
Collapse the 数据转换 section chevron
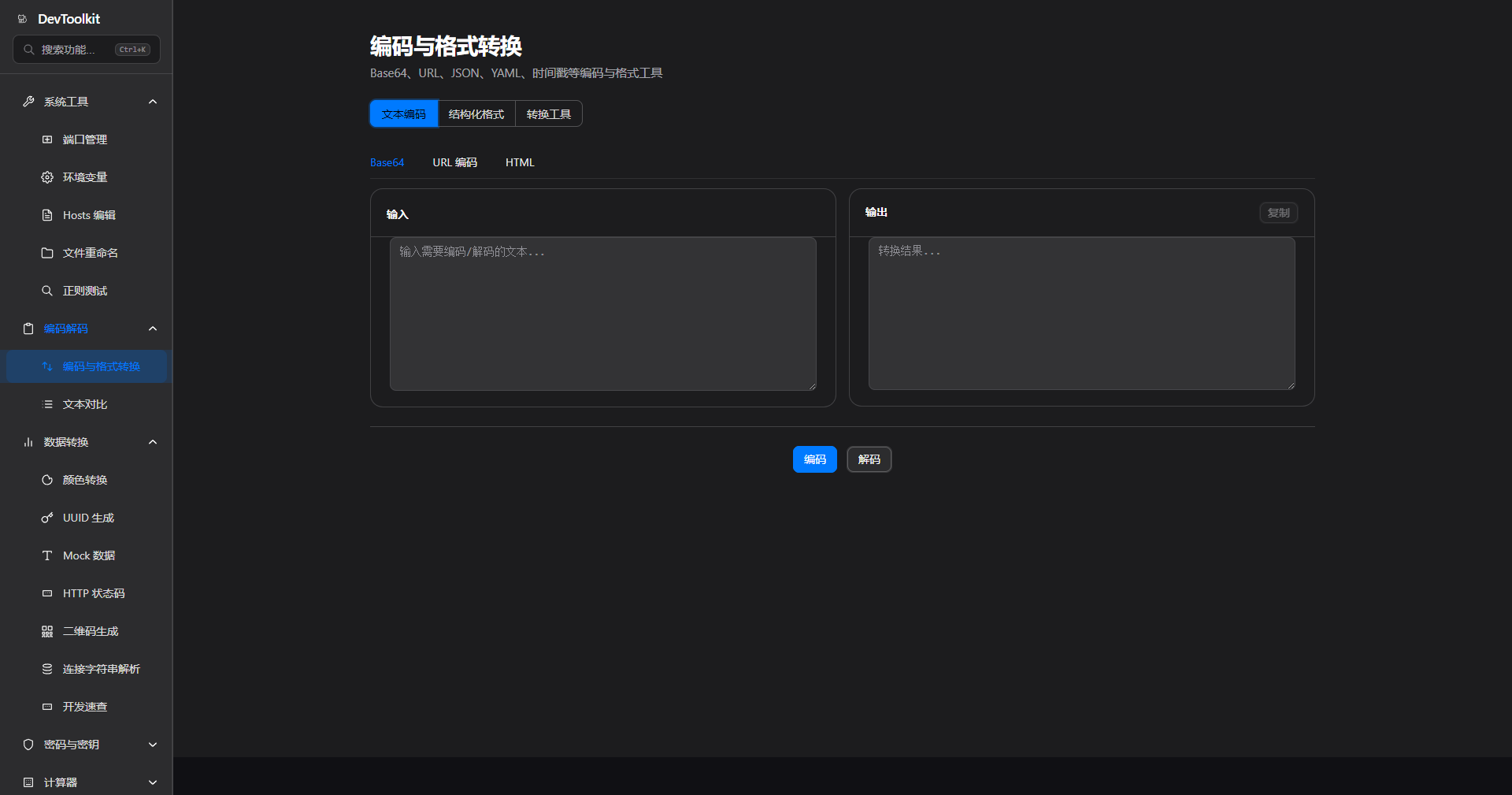(x=153, y=442)
